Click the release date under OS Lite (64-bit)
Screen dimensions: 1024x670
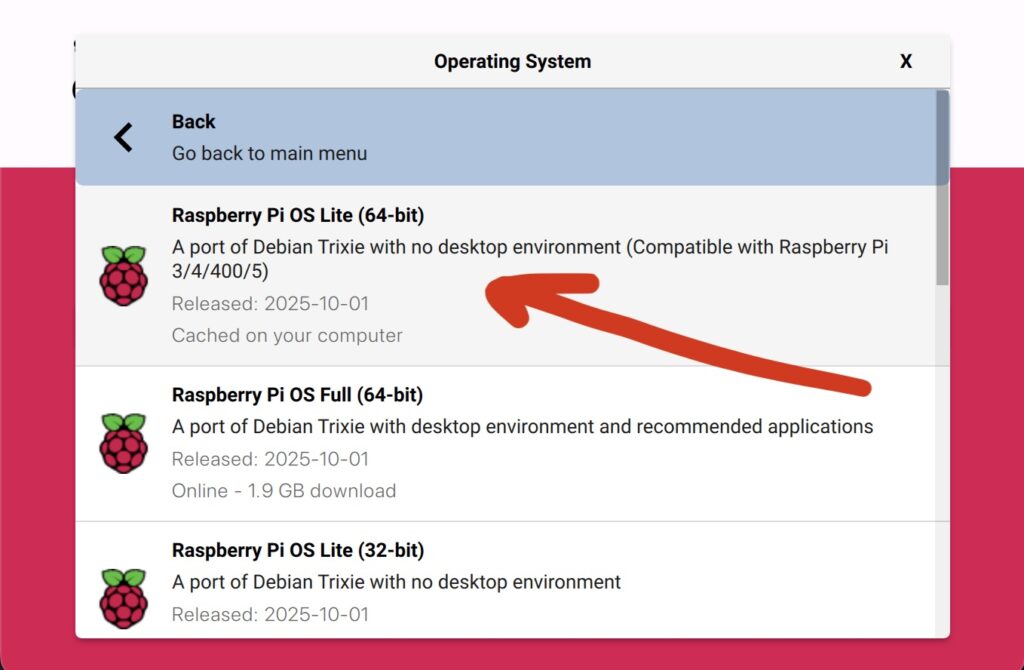[x=270, y=304]
